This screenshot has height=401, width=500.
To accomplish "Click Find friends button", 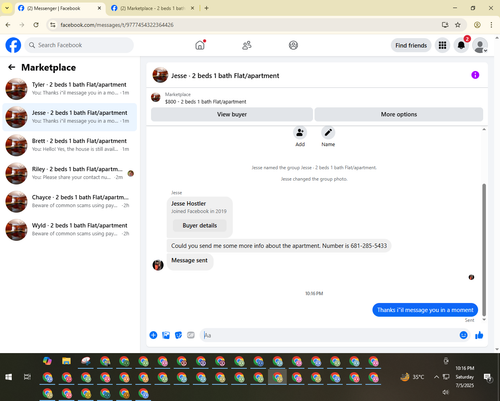I will [411, 45].
